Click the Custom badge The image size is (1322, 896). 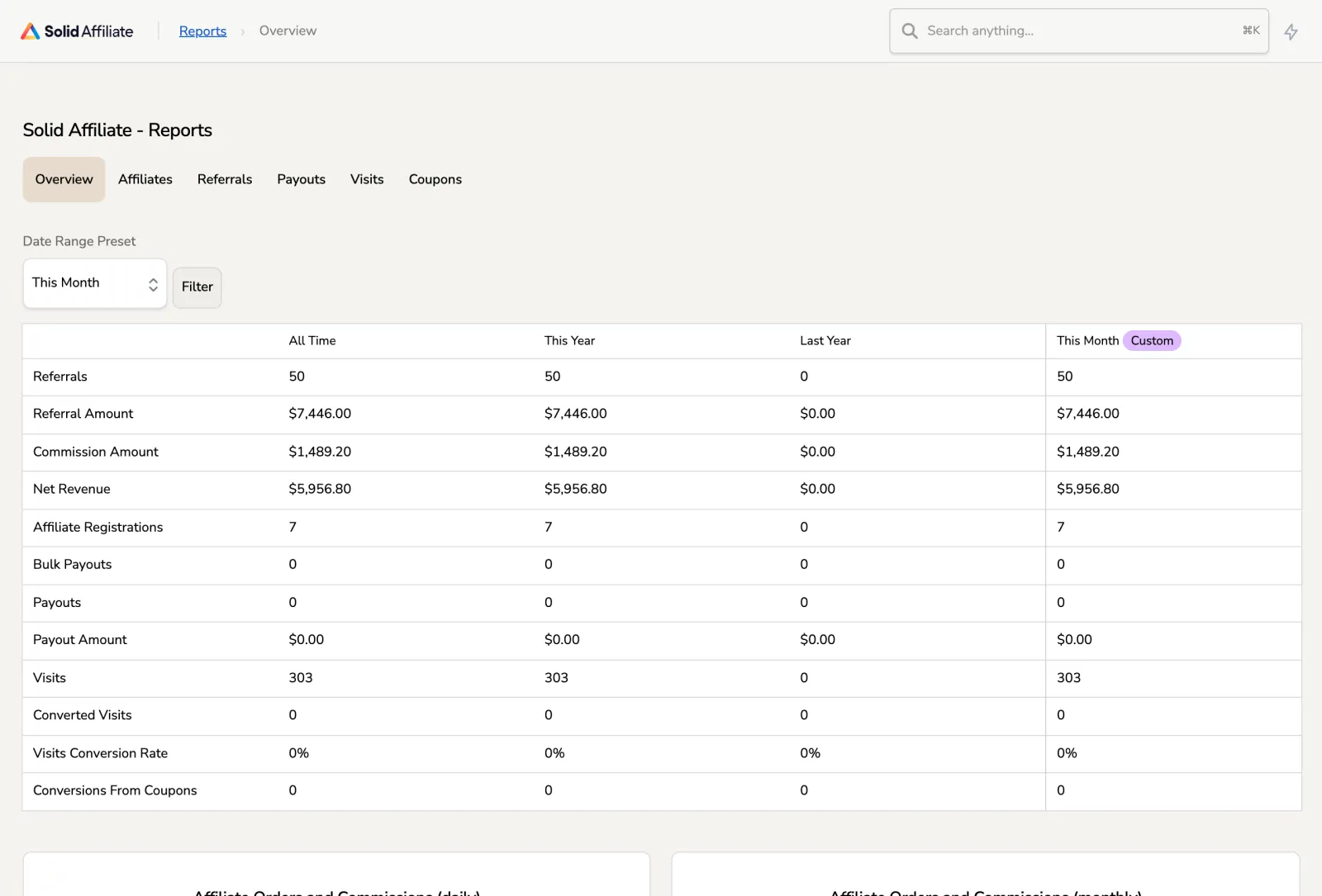click(1152, 341)
